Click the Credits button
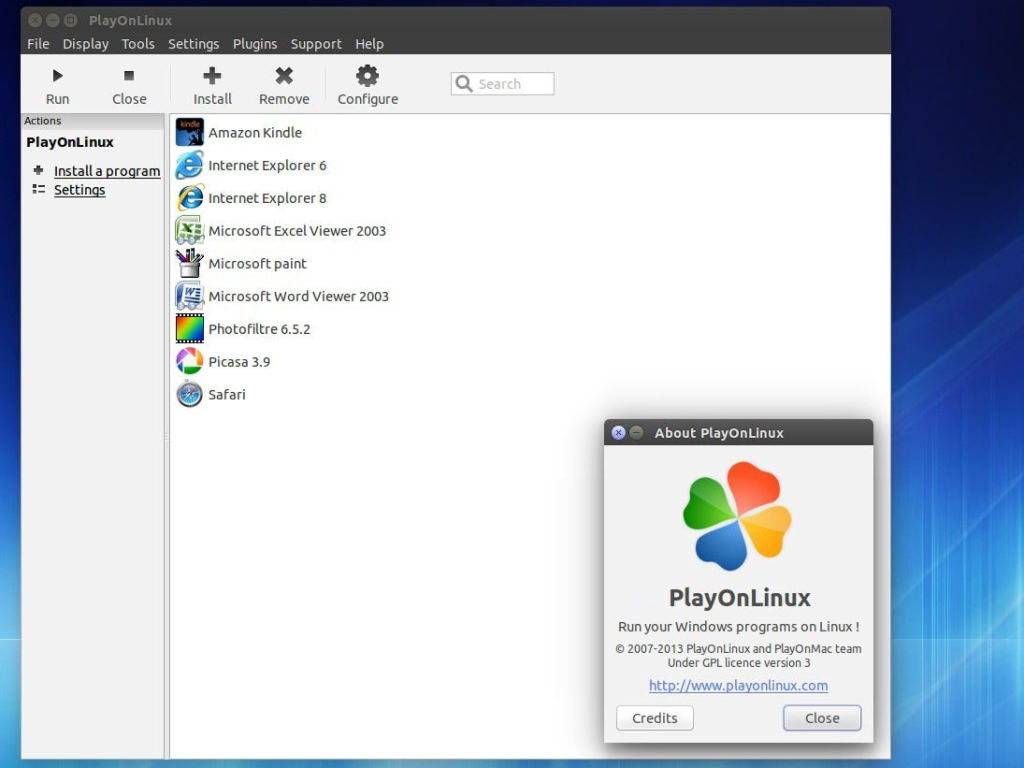The width and height of the screenshot is (1024, 768). click(x=654, y=717)
